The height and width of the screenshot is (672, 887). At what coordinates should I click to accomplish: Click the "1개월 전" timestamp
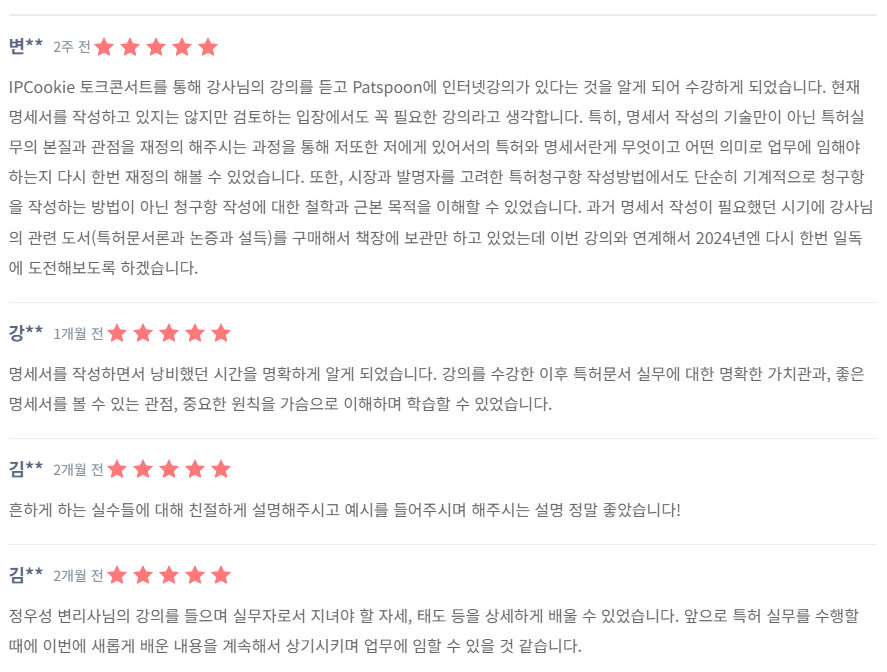78,333
